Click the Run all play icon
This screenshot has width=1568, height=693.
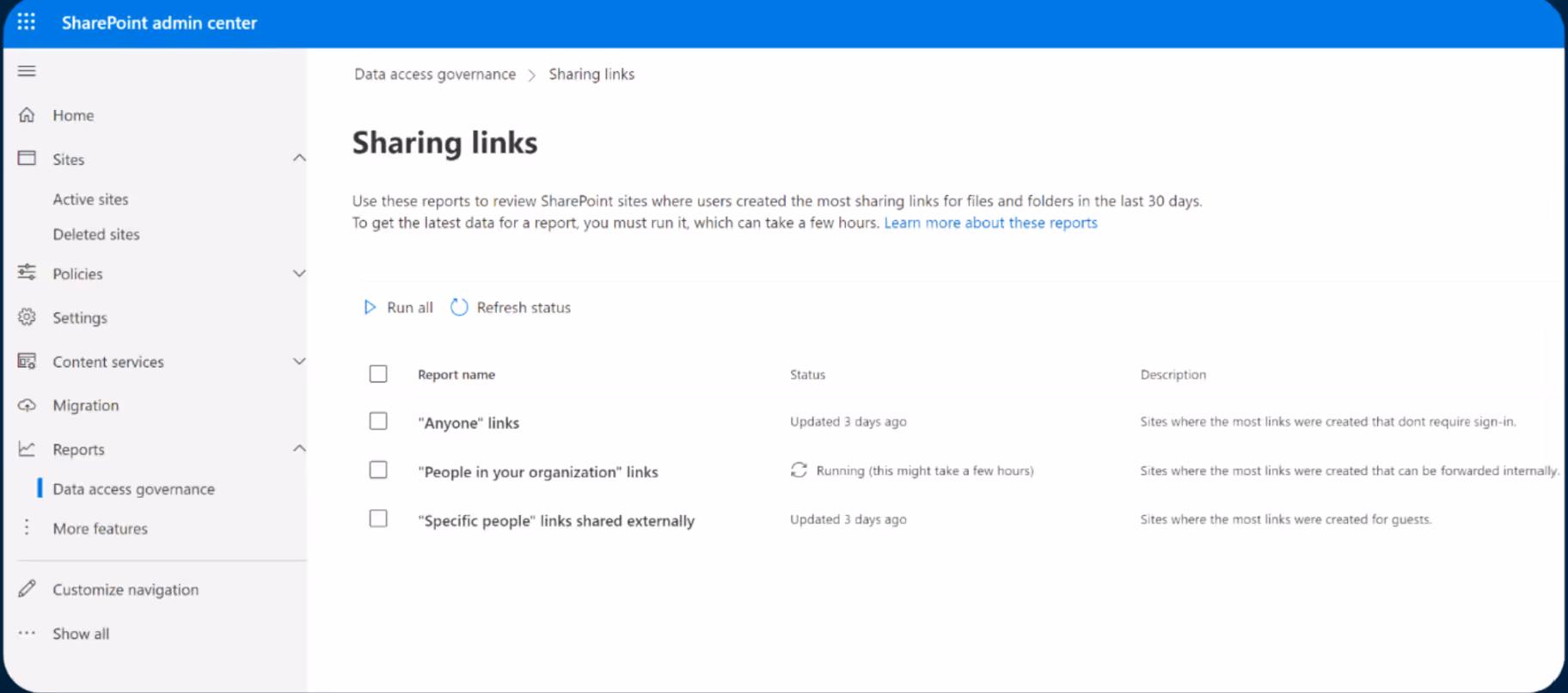click(x=370, y=307)
